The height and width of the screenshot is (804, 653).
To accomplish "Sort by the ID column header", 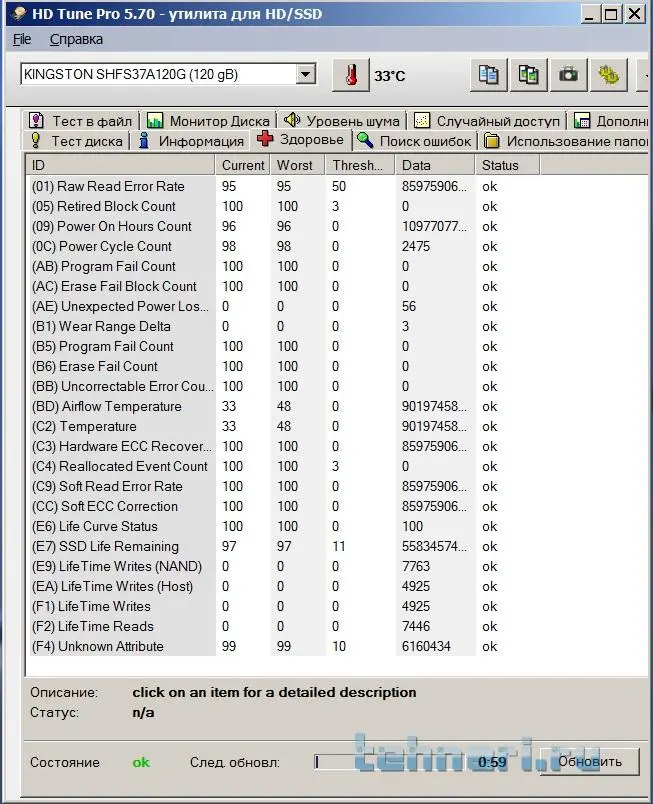I will coord(120,165).
